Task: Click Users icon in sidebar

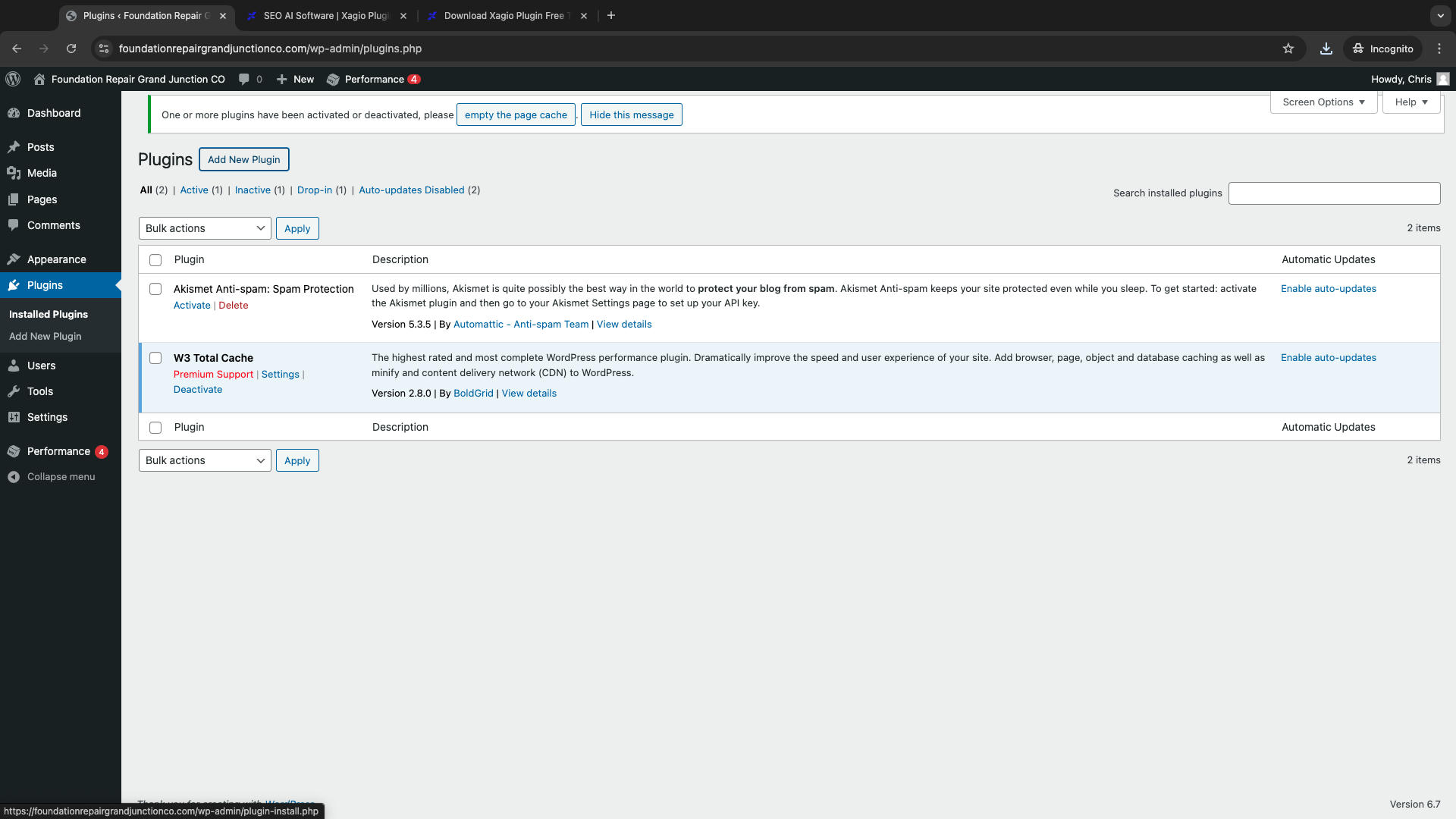Action: tap(14, 366)
